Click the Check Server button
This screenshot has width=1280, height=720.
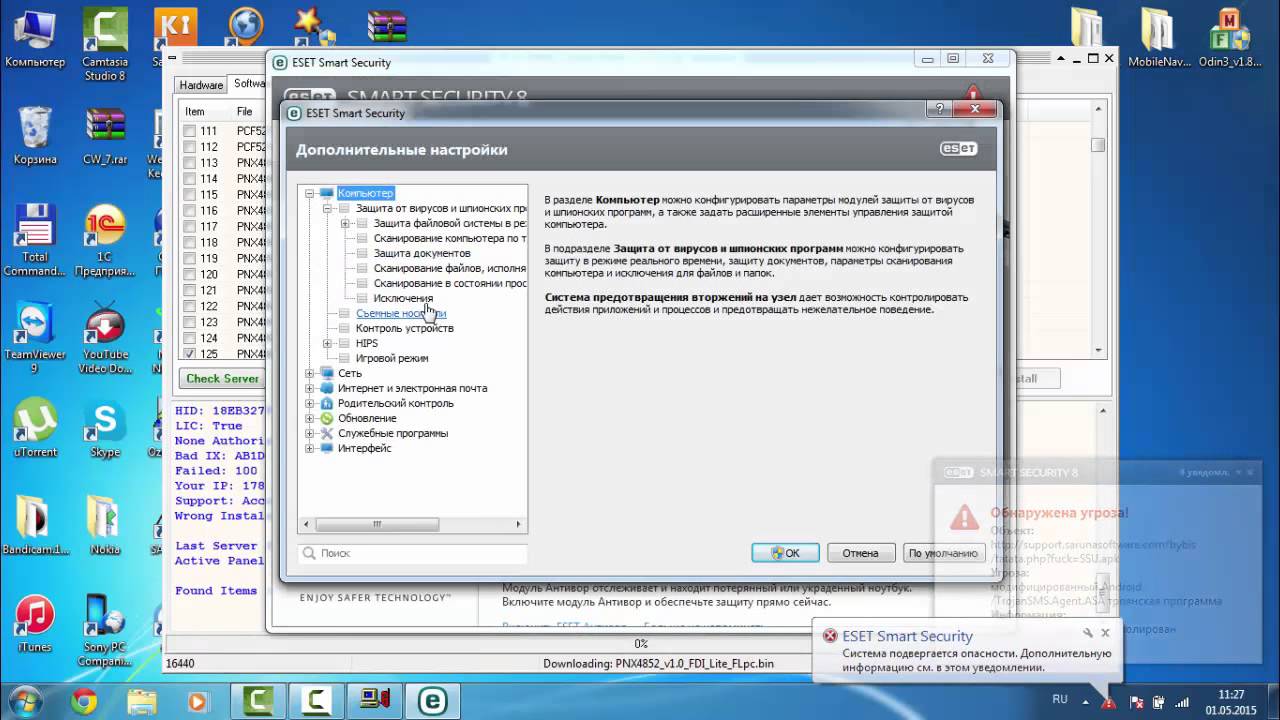[223, 378]
